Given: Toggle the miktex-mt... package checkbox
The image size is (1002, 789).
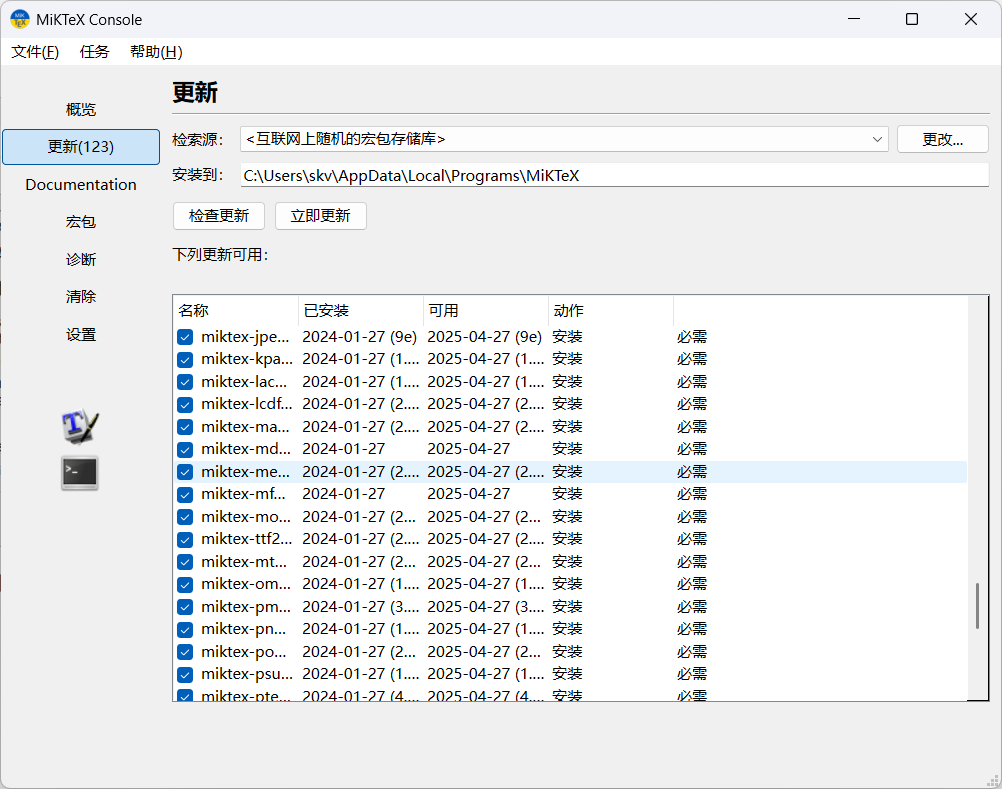Looking at the screenshot, I should [x=185, y=562].
